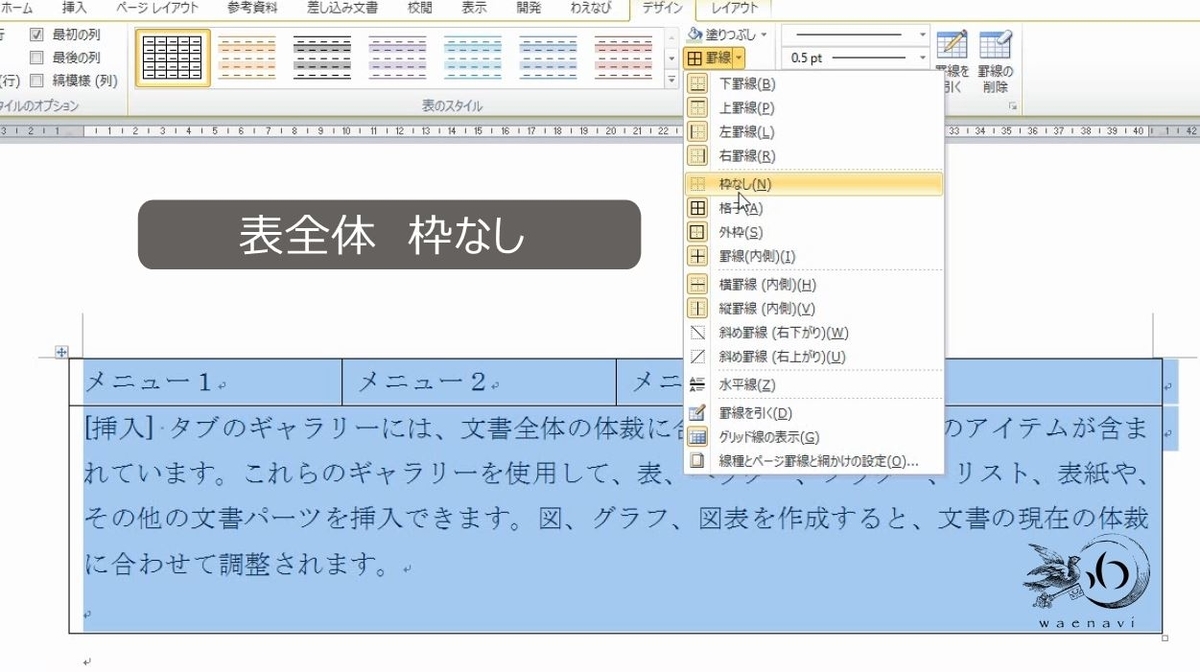The width and height of the screenshot is (1200, 672).
Task: Add 斜め罫線 (右下がり) diagonal down border
Action: coord(813,332)
